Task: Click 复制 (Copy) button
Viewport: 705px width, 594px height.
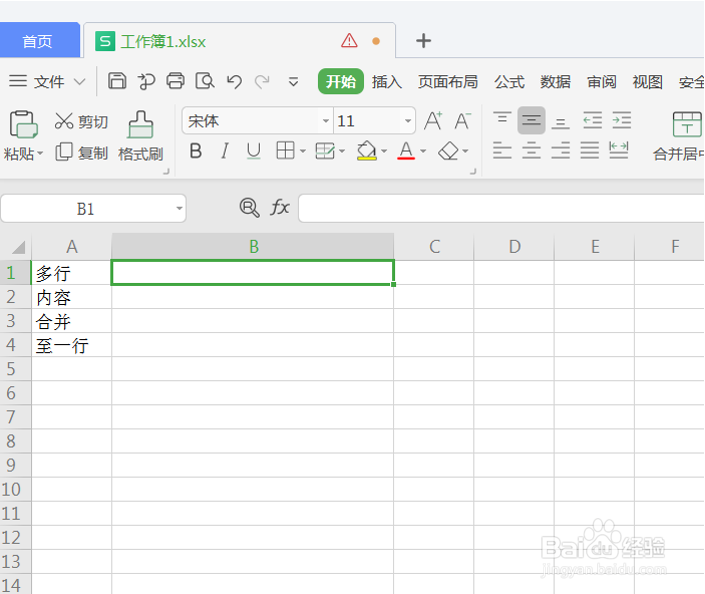Action: pos(81,152)
